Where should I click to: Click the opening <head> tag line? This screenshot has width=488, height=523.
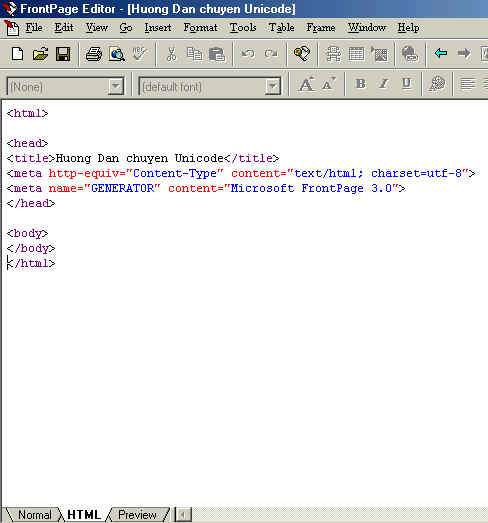pos(27,143)
